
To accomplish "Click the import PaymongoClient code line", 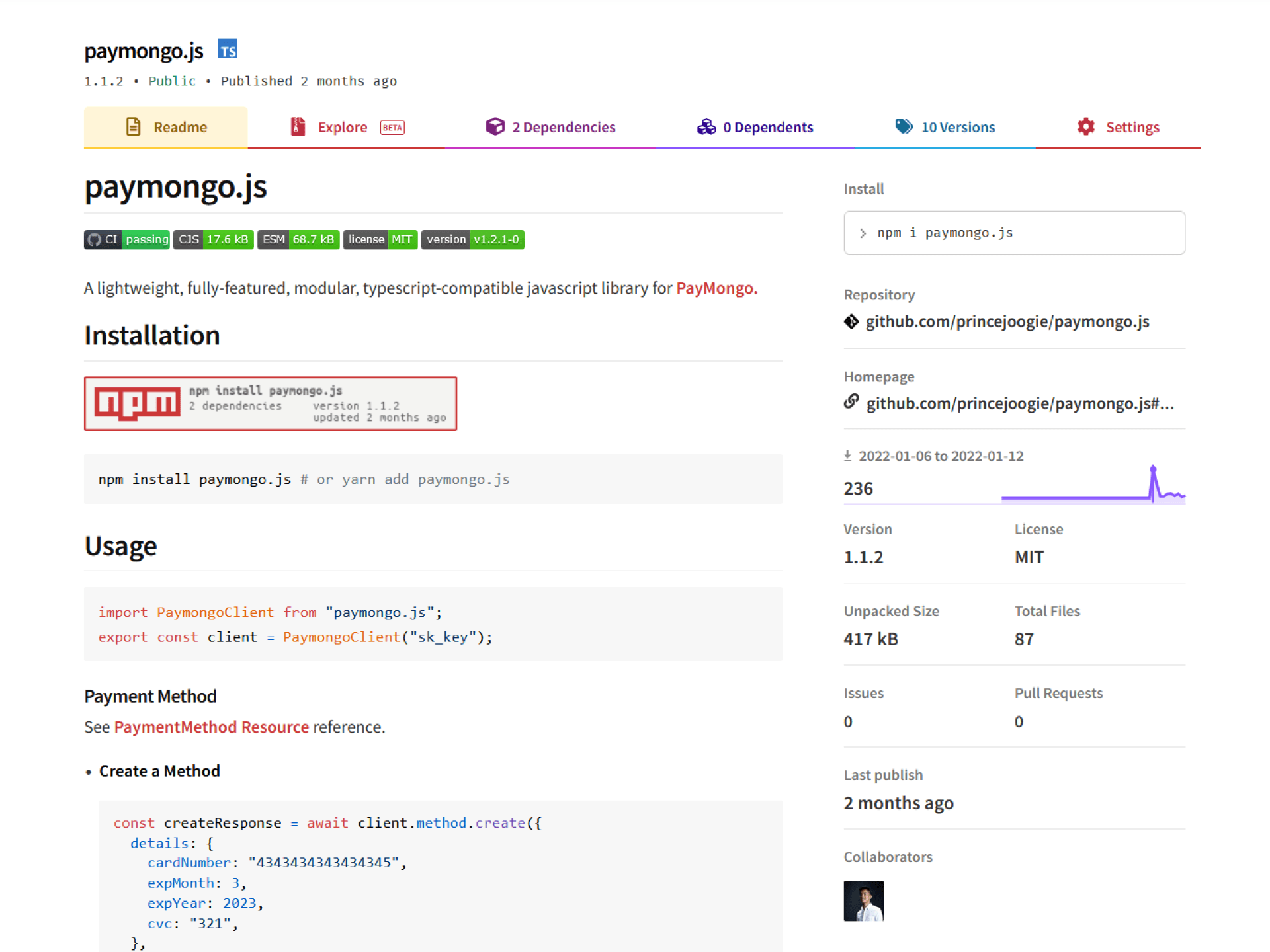I will click(270, 612).
